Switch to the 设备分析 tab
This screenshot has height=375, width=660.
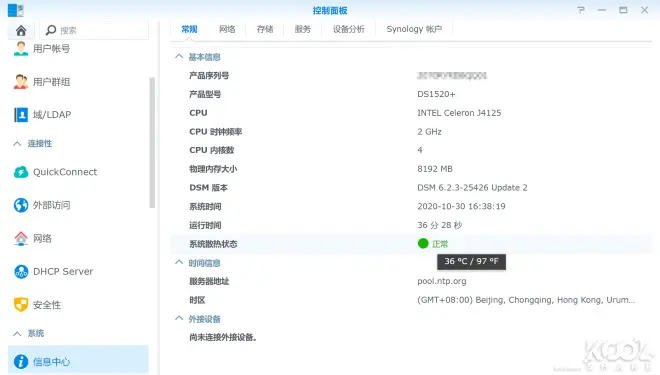pyautogui.click(x=349, y=29)
